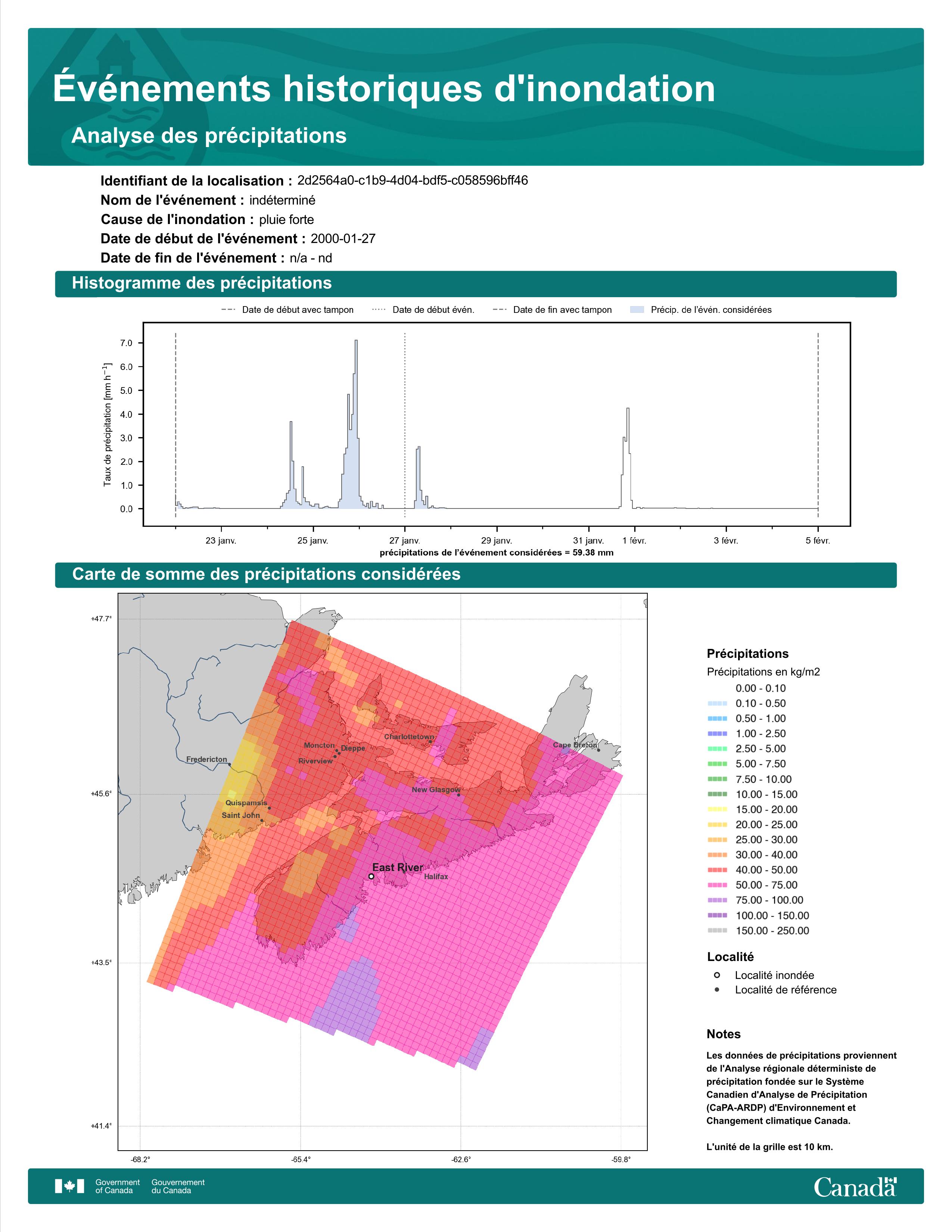Click the Localité de référence legend dot
952x1232 pixels.
click(x=717, y=989)
